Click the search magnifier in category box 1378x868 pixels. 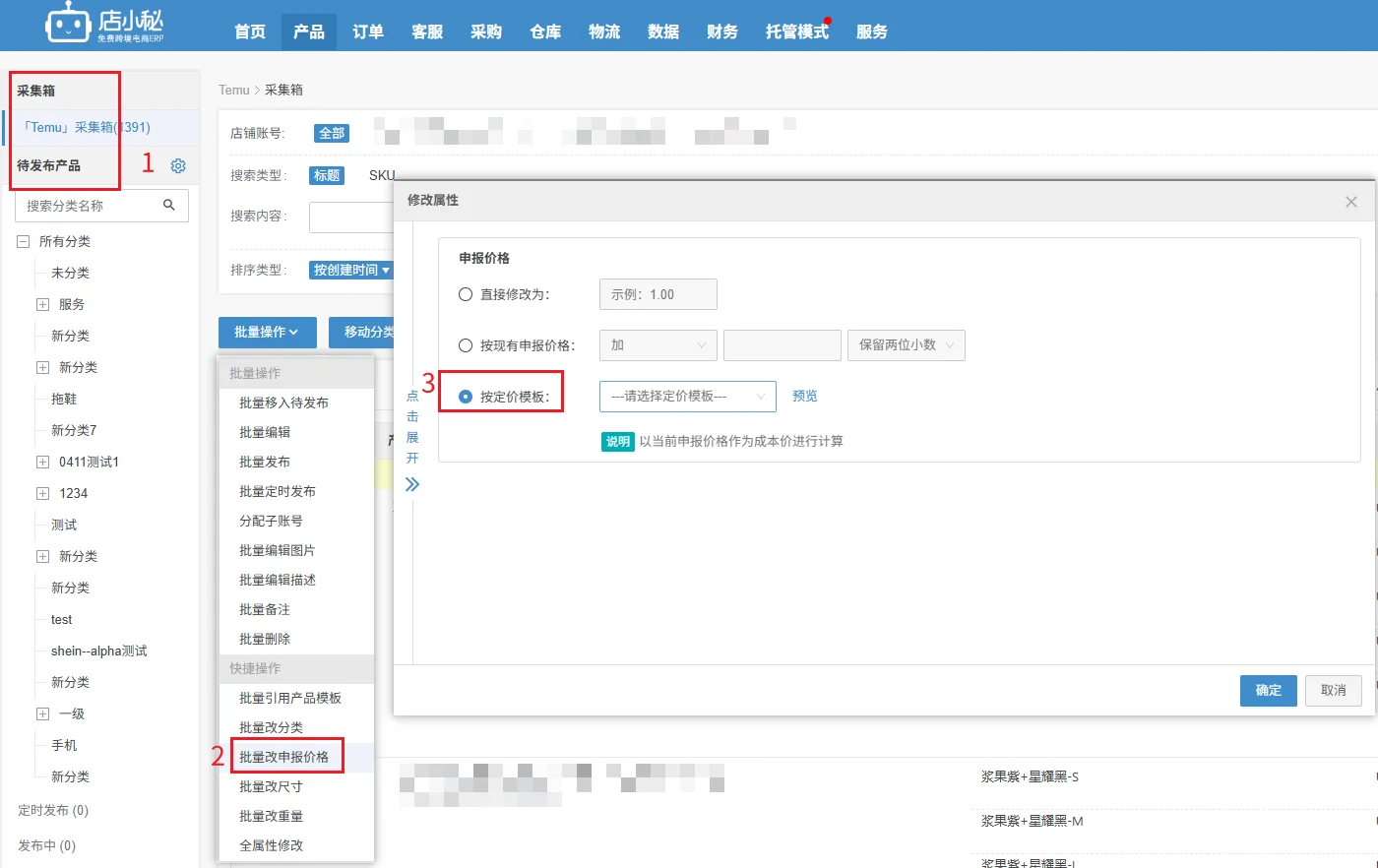click(x=168, y=205)
